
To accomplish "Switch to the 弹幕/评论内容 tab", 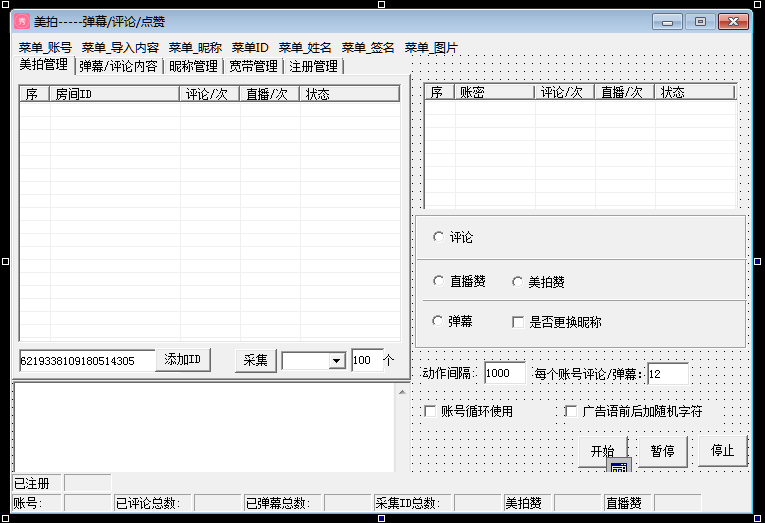I will pos(119,66).
